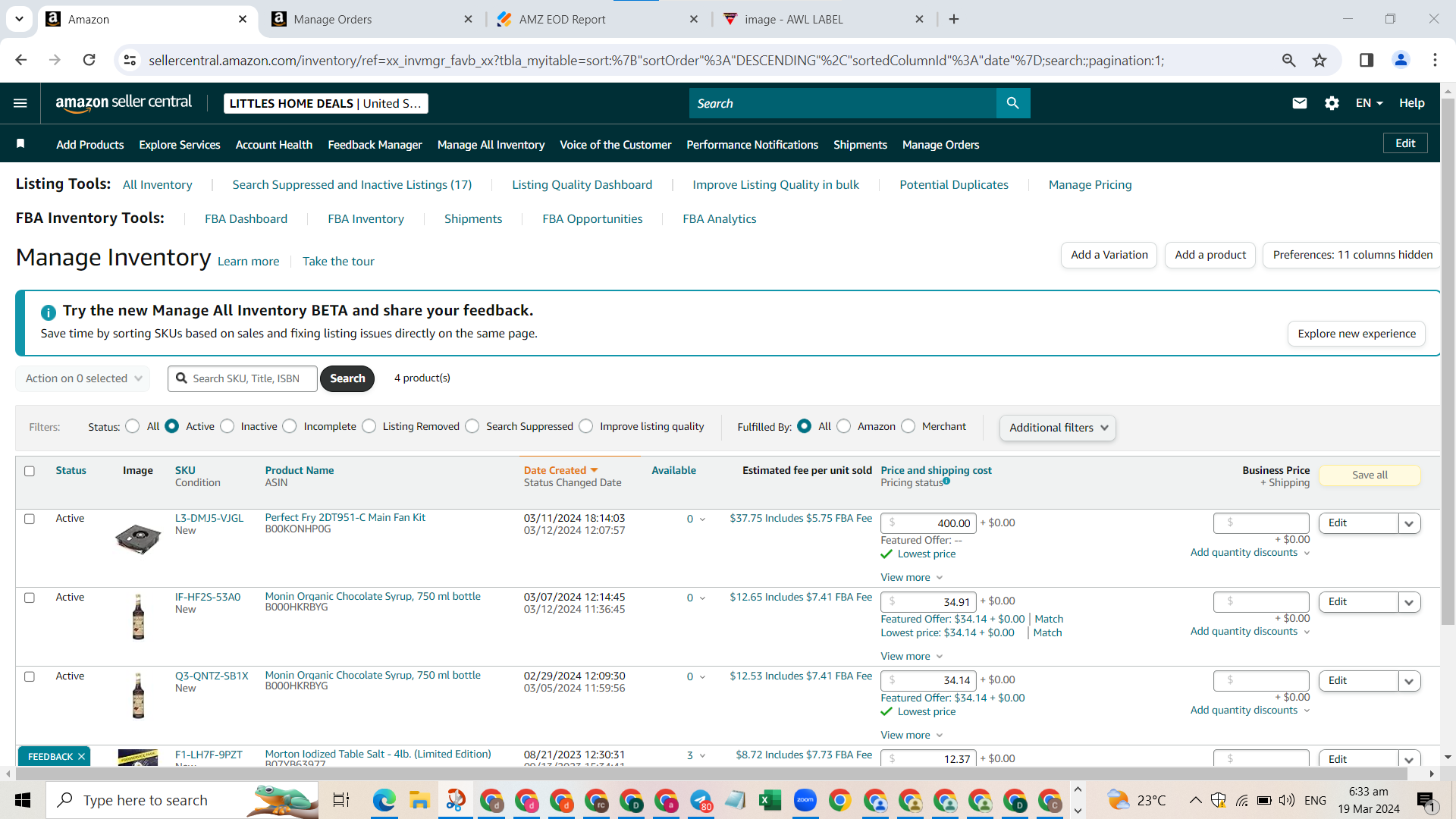Click the bookmark flag icon in nav bar

20,144
